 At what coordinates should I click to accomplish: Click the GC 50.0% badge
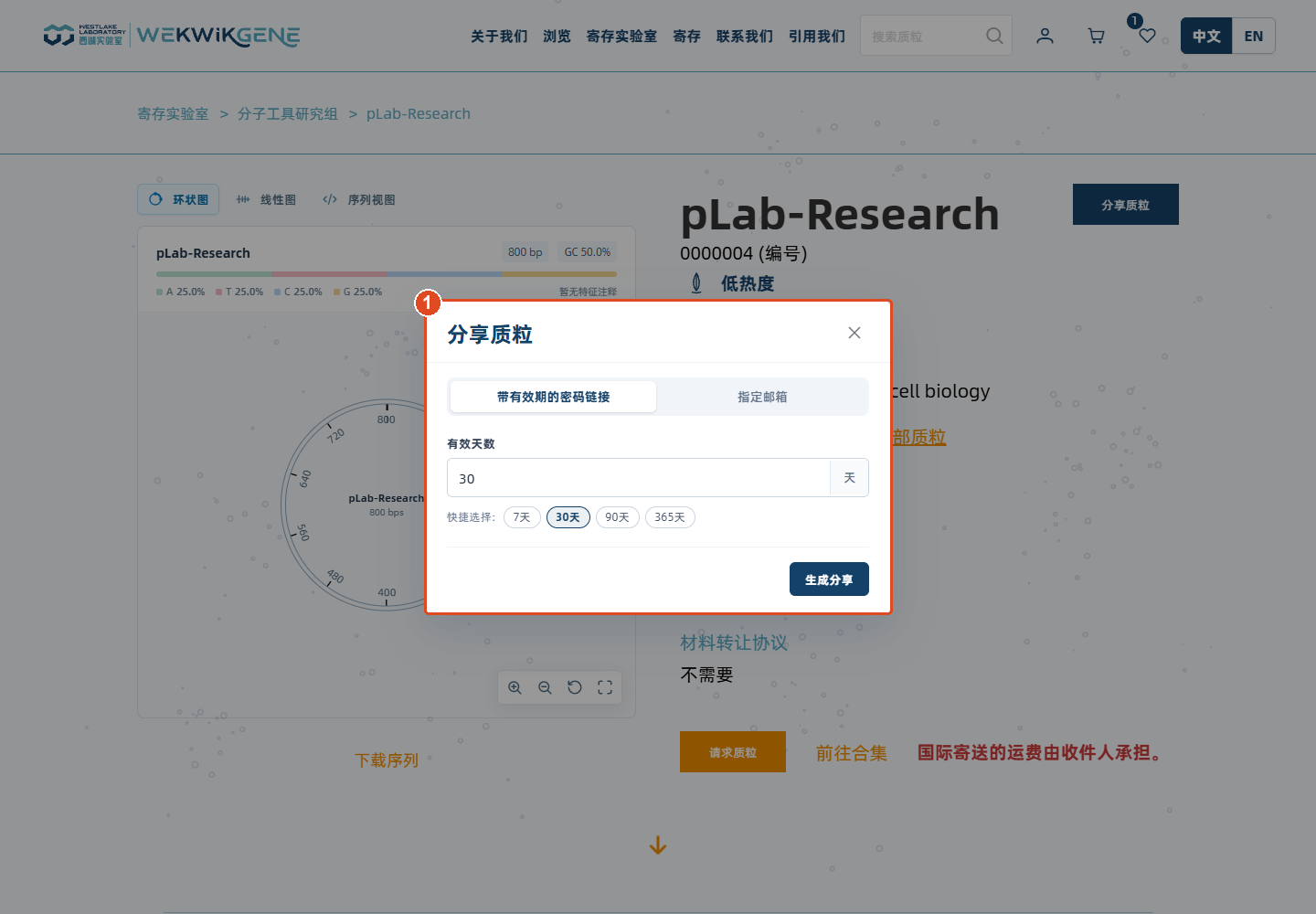(x=587, y=252)
